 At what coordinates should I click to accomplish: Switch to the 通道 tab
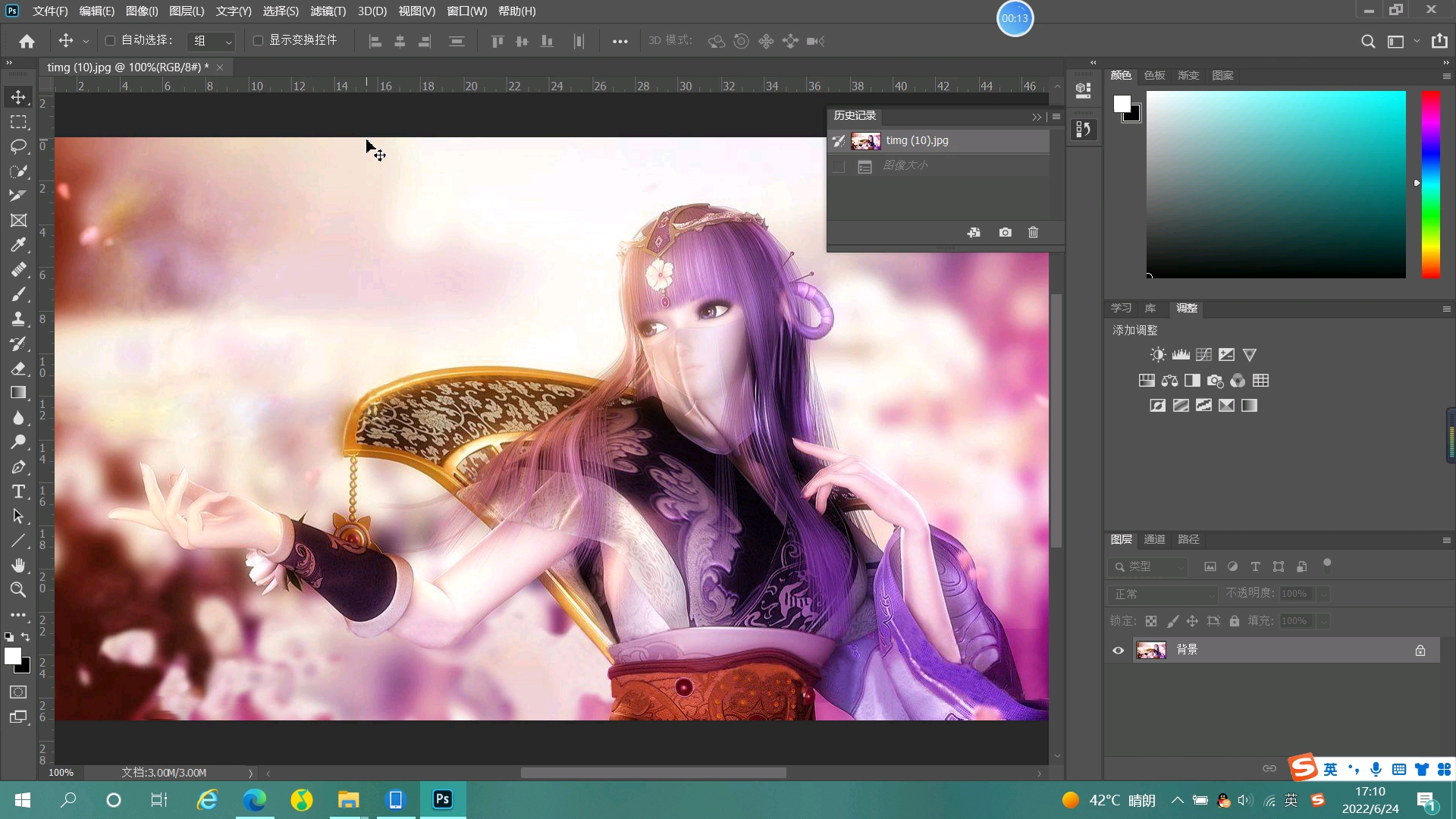coord(1154,539)
